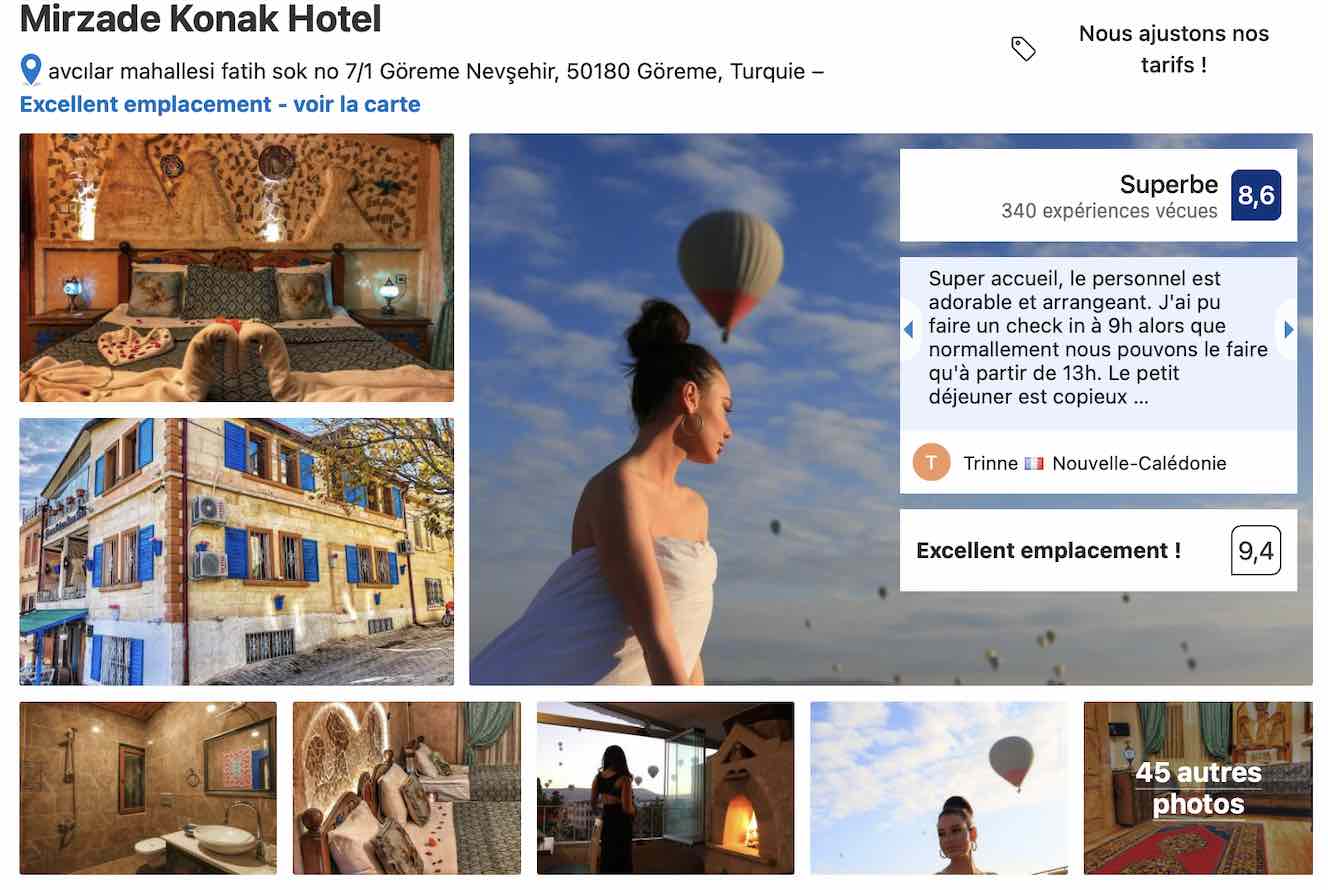The image size is (1328, 890).
Task: Open the hotel exterior blue shutters photo
Action: click(237, 552)
